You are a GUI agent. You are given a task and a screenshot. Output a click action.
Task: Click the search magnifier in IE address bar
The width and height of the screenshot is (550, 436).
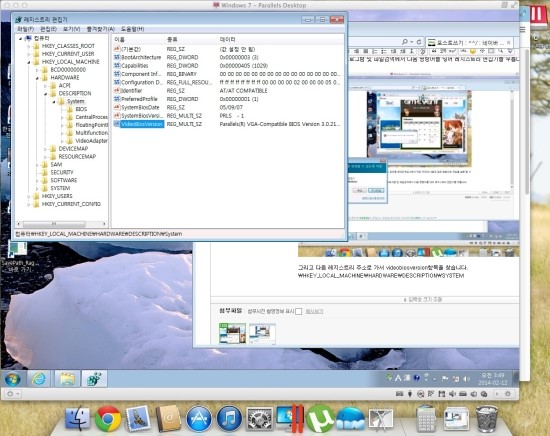point(405,42)
